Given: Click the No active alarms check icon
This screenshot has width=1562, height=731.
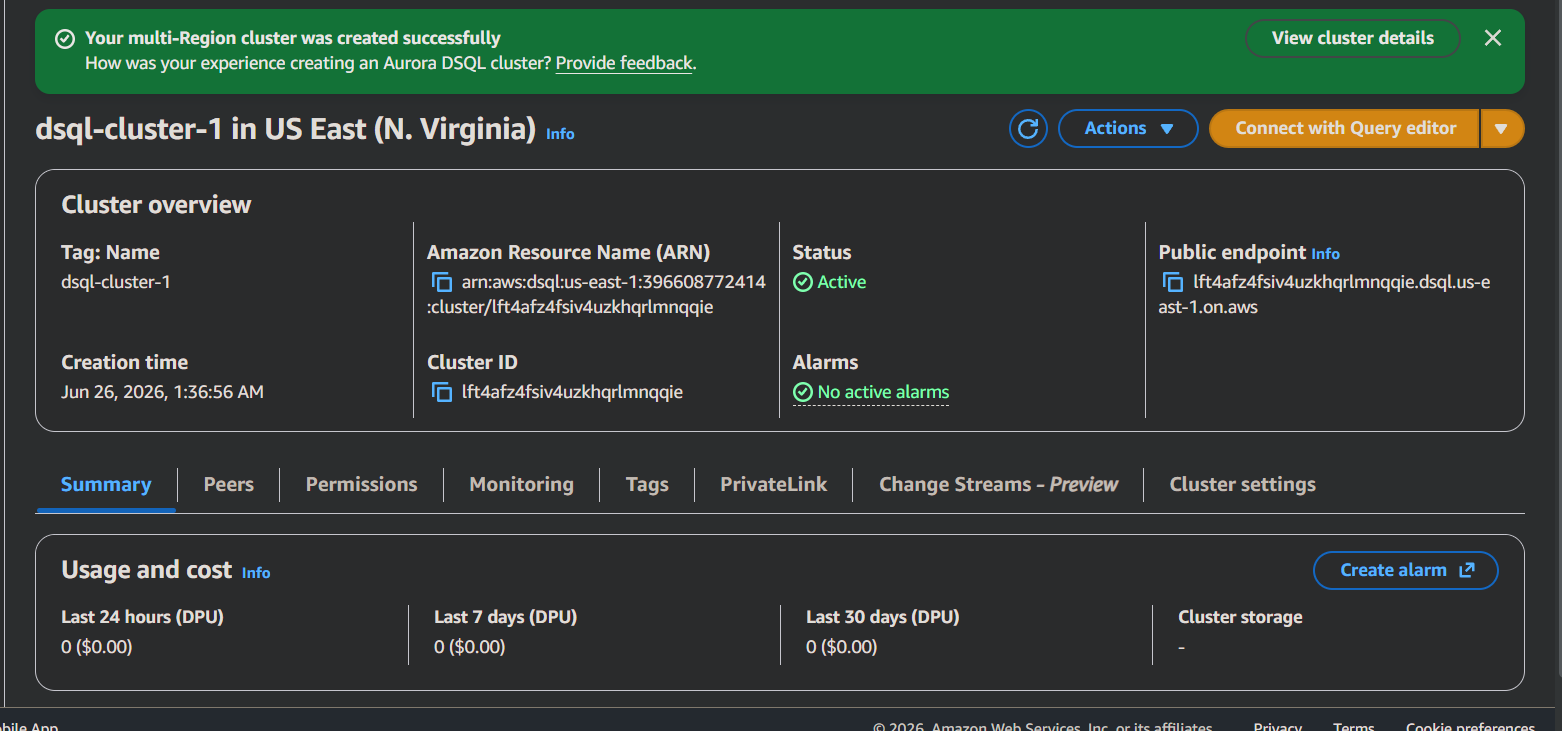Looking at the screenshot, I should click(x=802, y=392).
